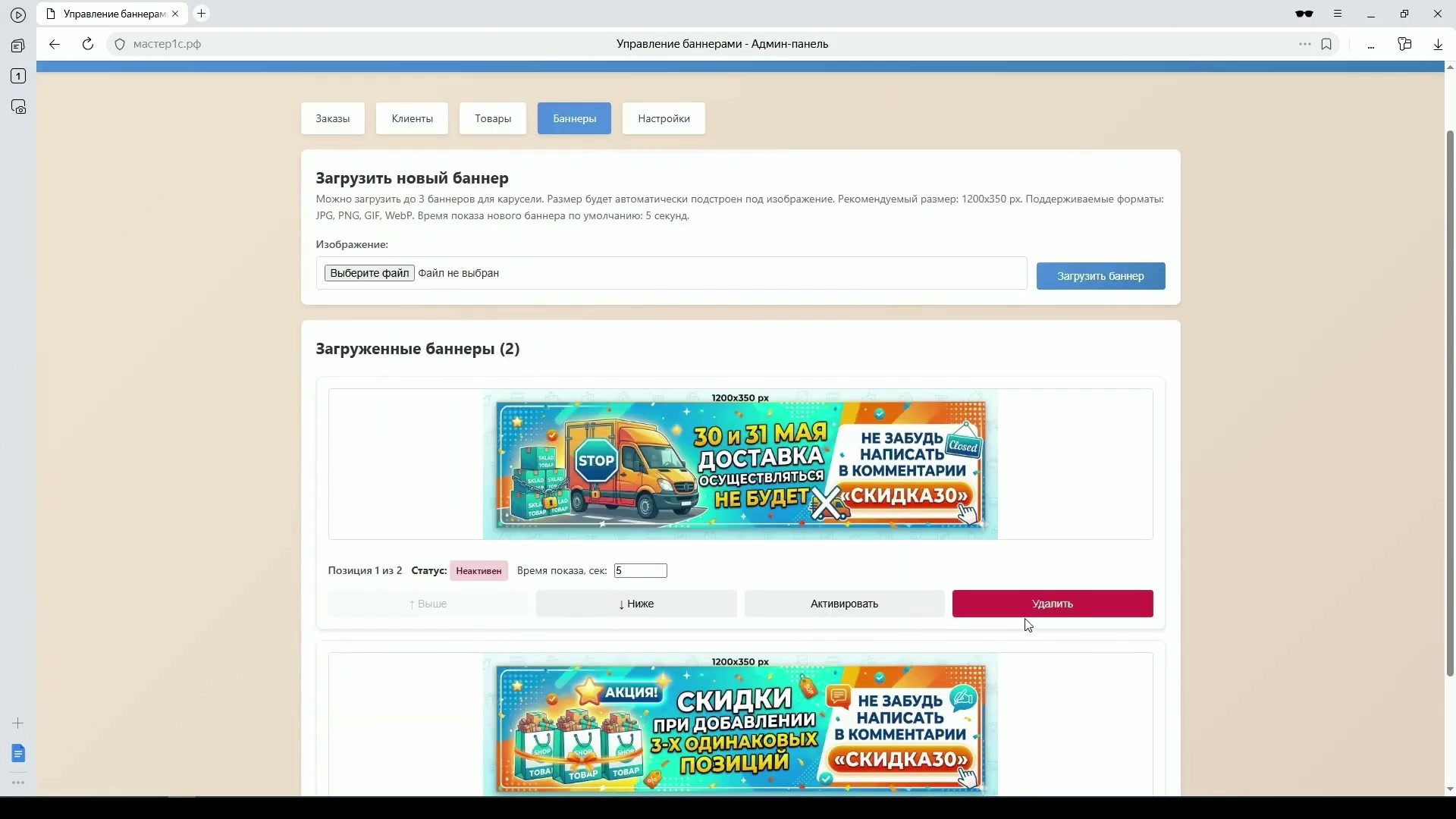
Task: Click the sidebar tab counter icon
Action: [18, 76]
